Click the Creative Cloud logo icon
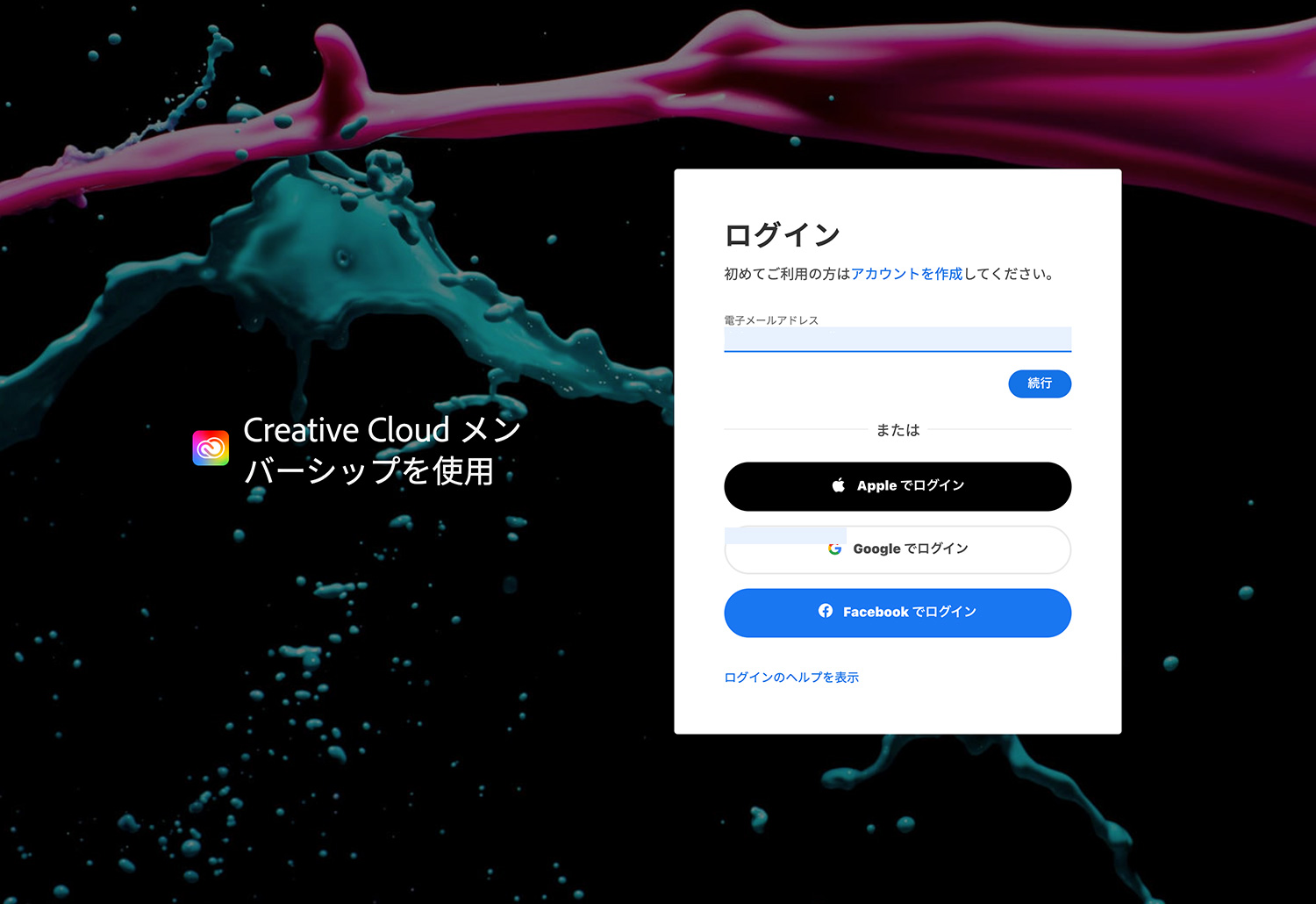Screen dimensions: 1316x904 pyautogui.click(x=211, y=448)
